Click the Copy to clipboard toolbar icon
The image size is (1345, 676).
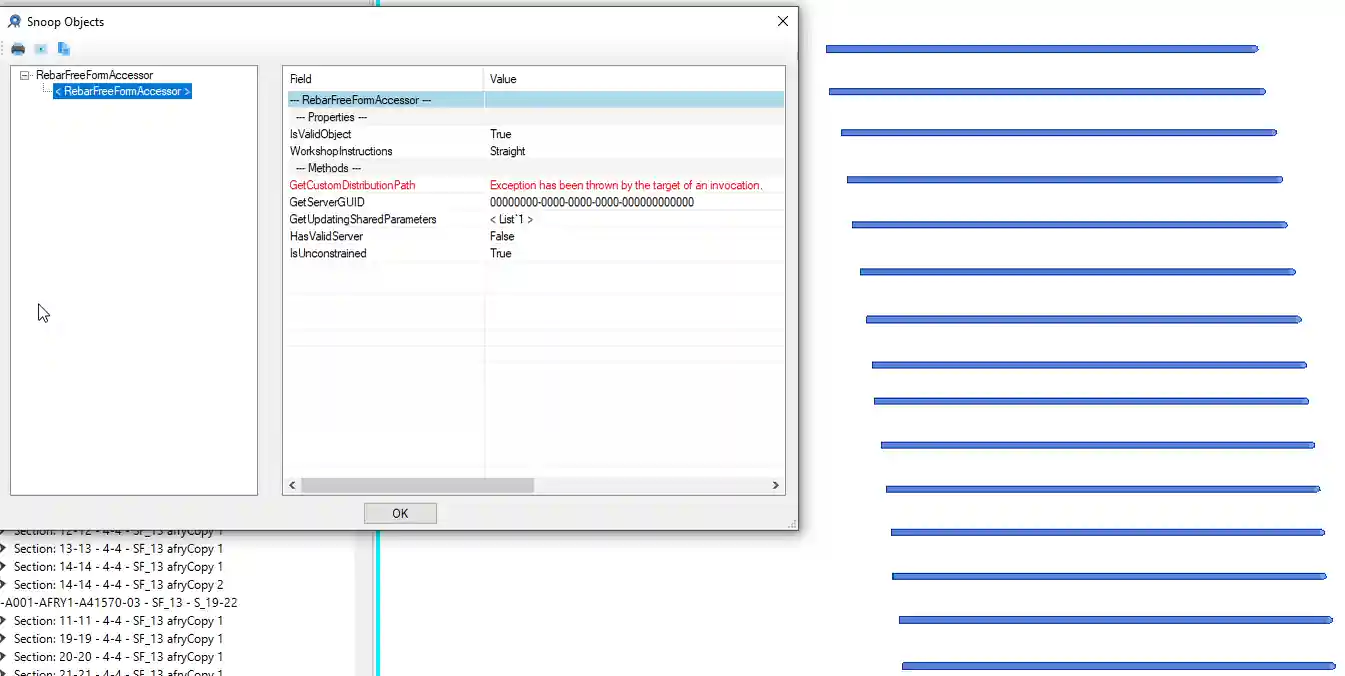click(64, 49)
